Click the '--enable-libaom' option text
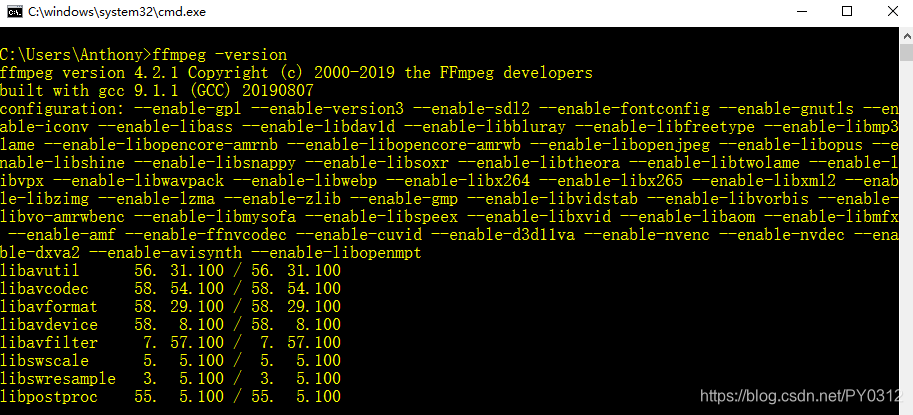 click(688, 217)
